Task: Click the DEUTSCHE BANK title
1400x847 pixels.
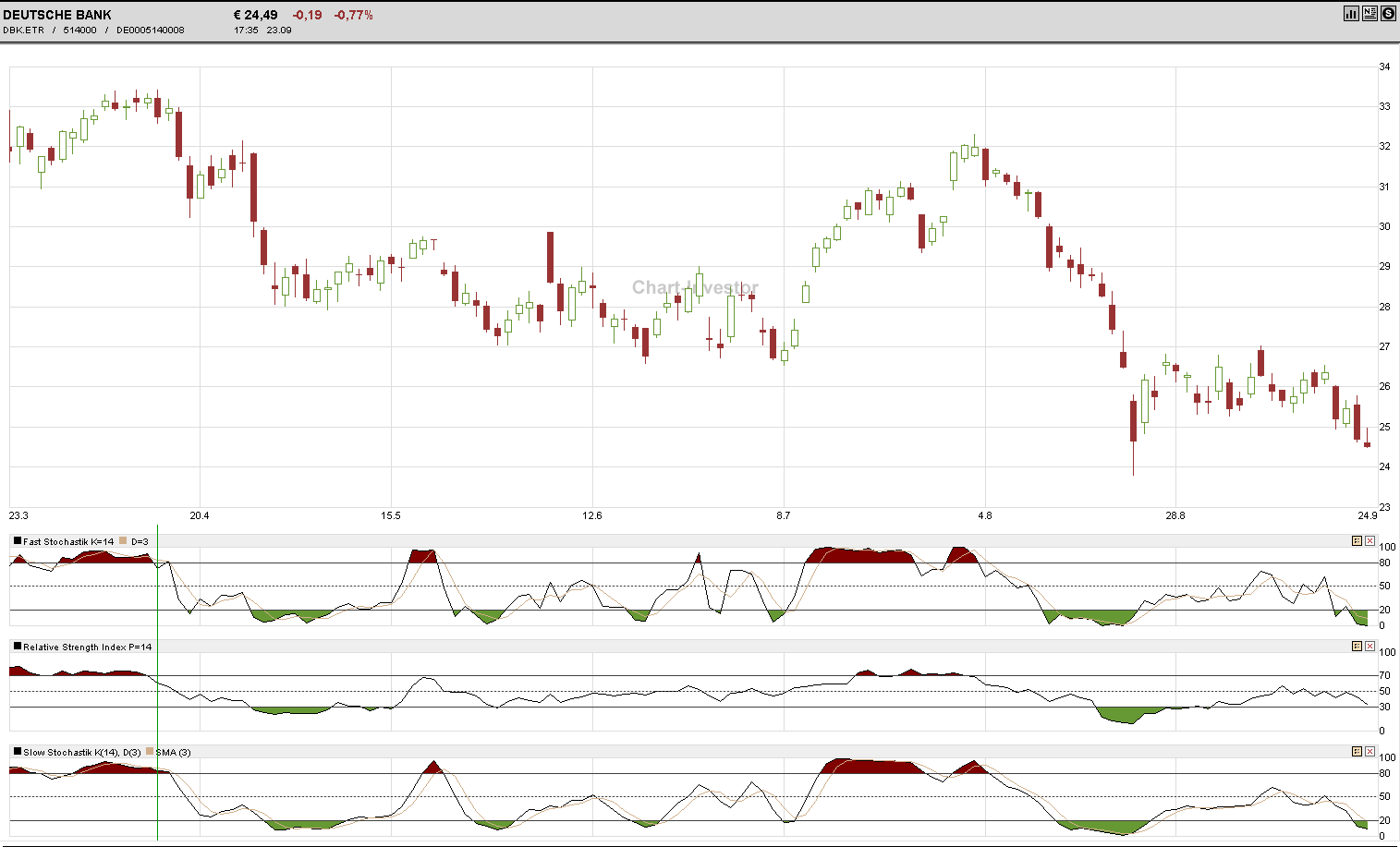Action: (x=57, y=14)
